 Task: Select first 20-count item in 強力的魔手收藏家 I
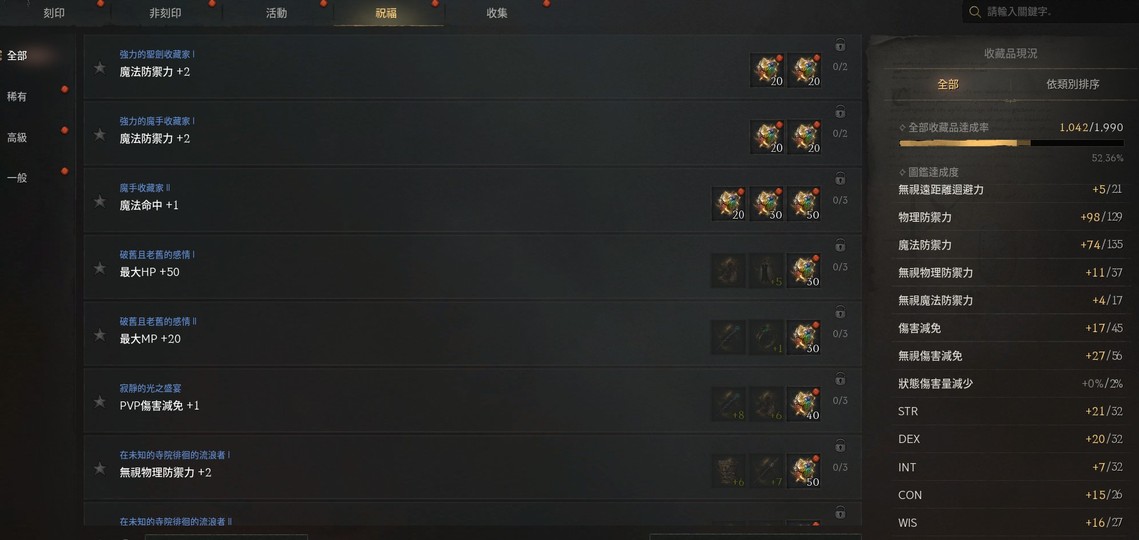click(x=767, y=137)
